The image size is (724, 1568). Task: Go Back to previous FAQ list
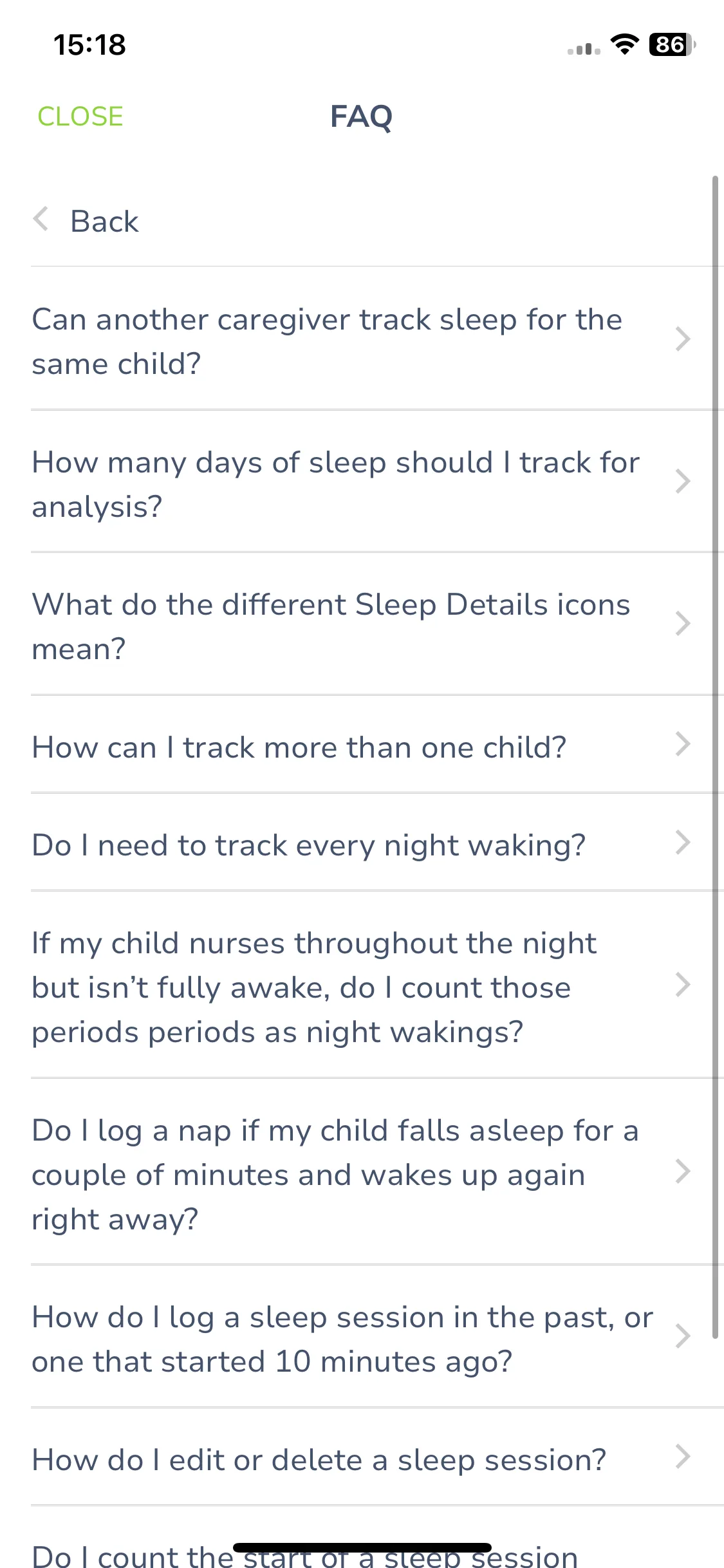(x=104, y=221)
